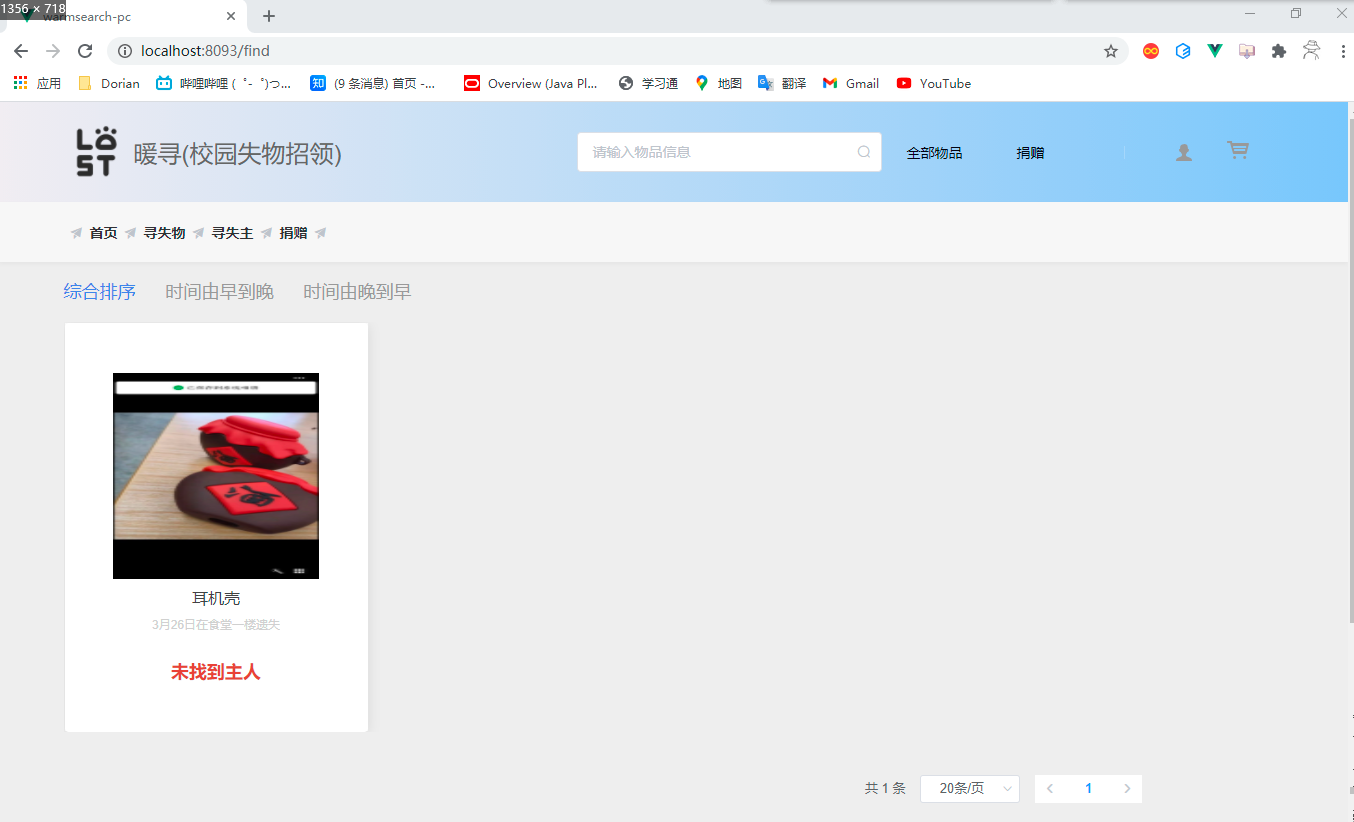Sort by 时间由早到晚

(220, 292)
